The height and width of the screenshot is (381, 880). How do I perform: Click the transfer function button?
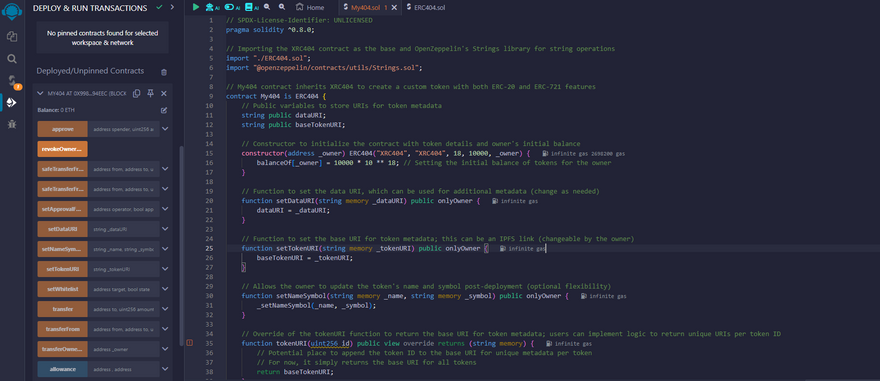tap(62, 309)
